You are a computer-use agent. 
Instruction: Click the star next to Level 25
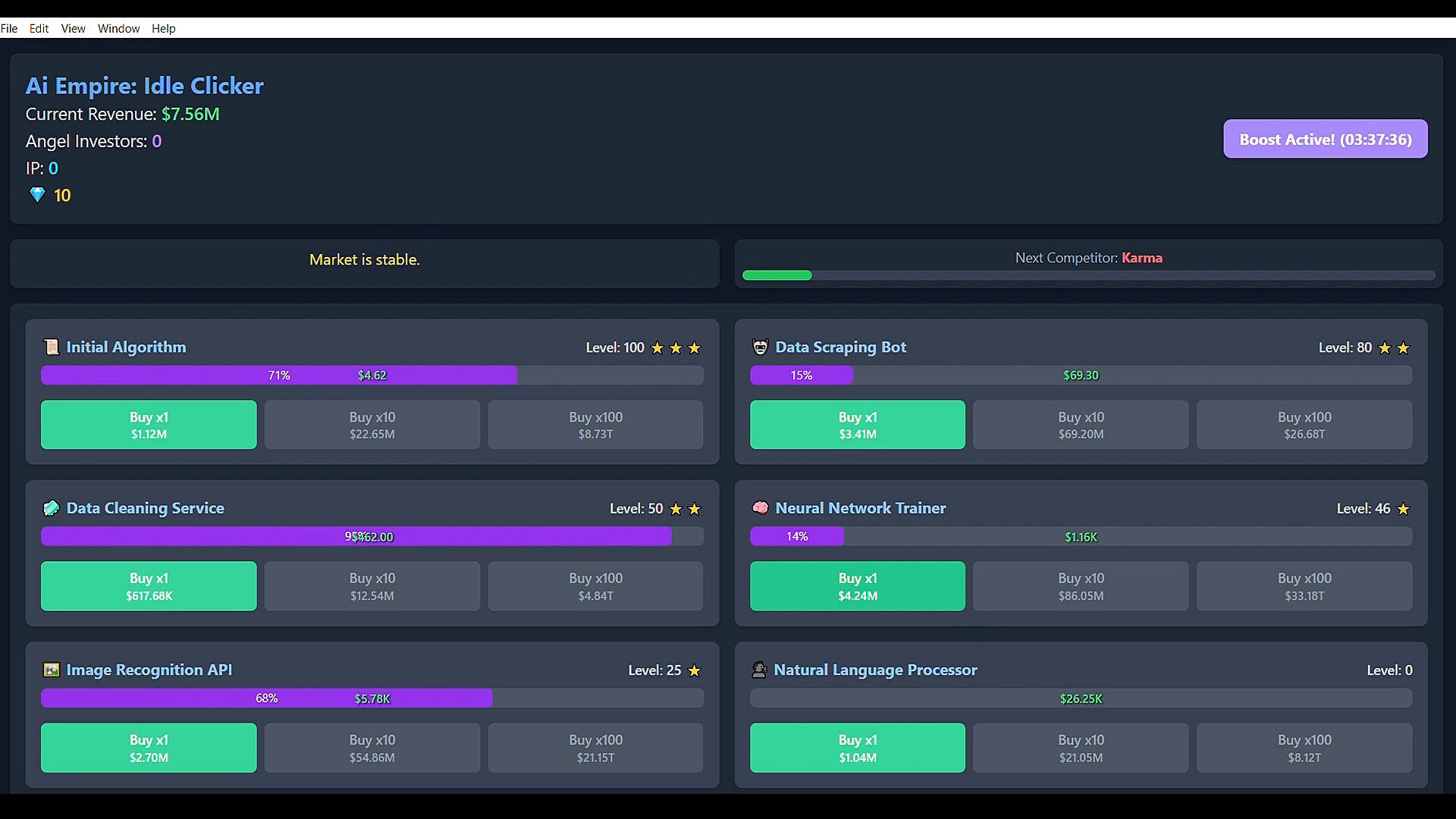click(694, 670)
